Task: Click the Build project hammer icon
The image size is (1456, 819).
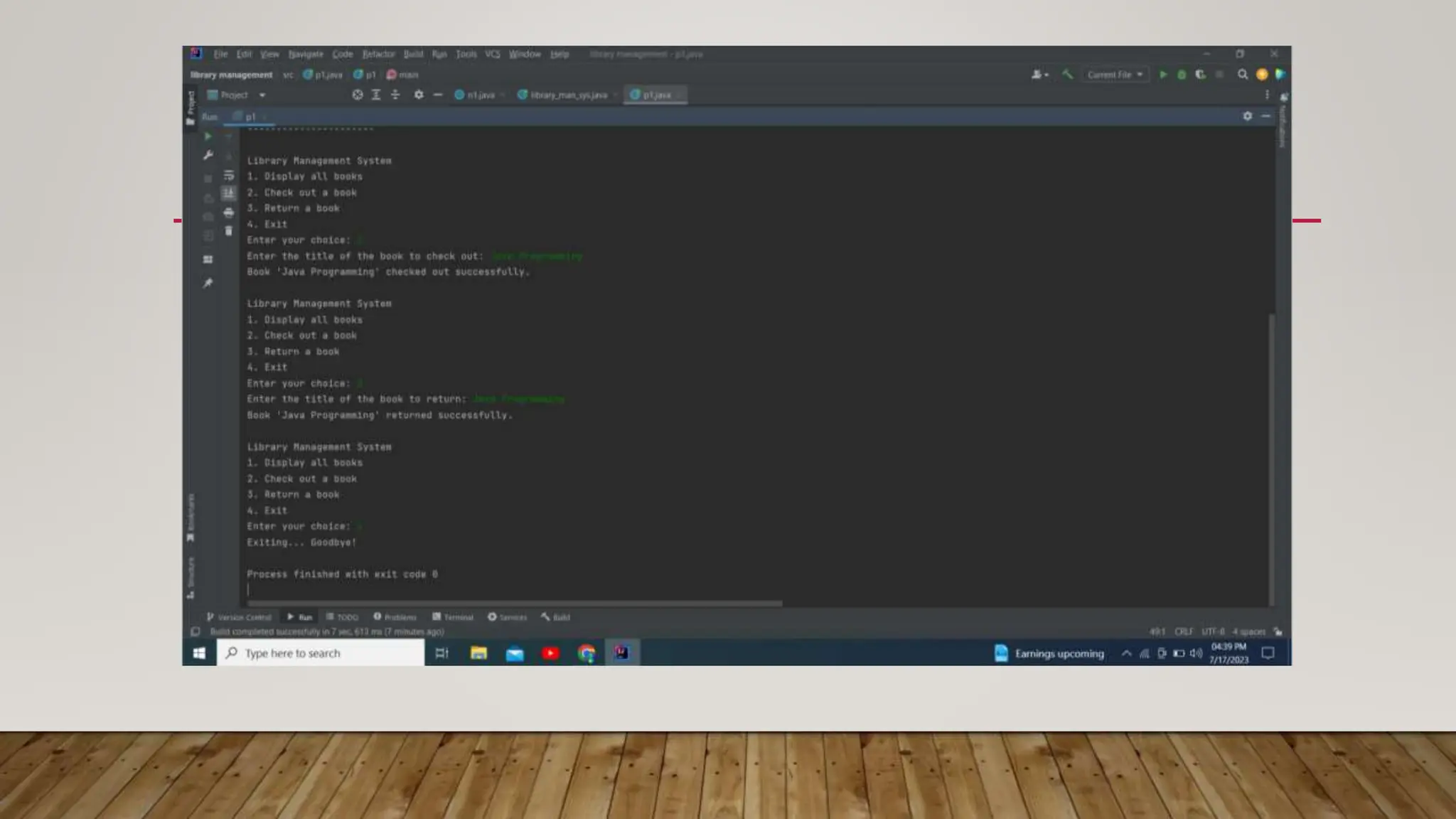Action: pos(1067,74)
